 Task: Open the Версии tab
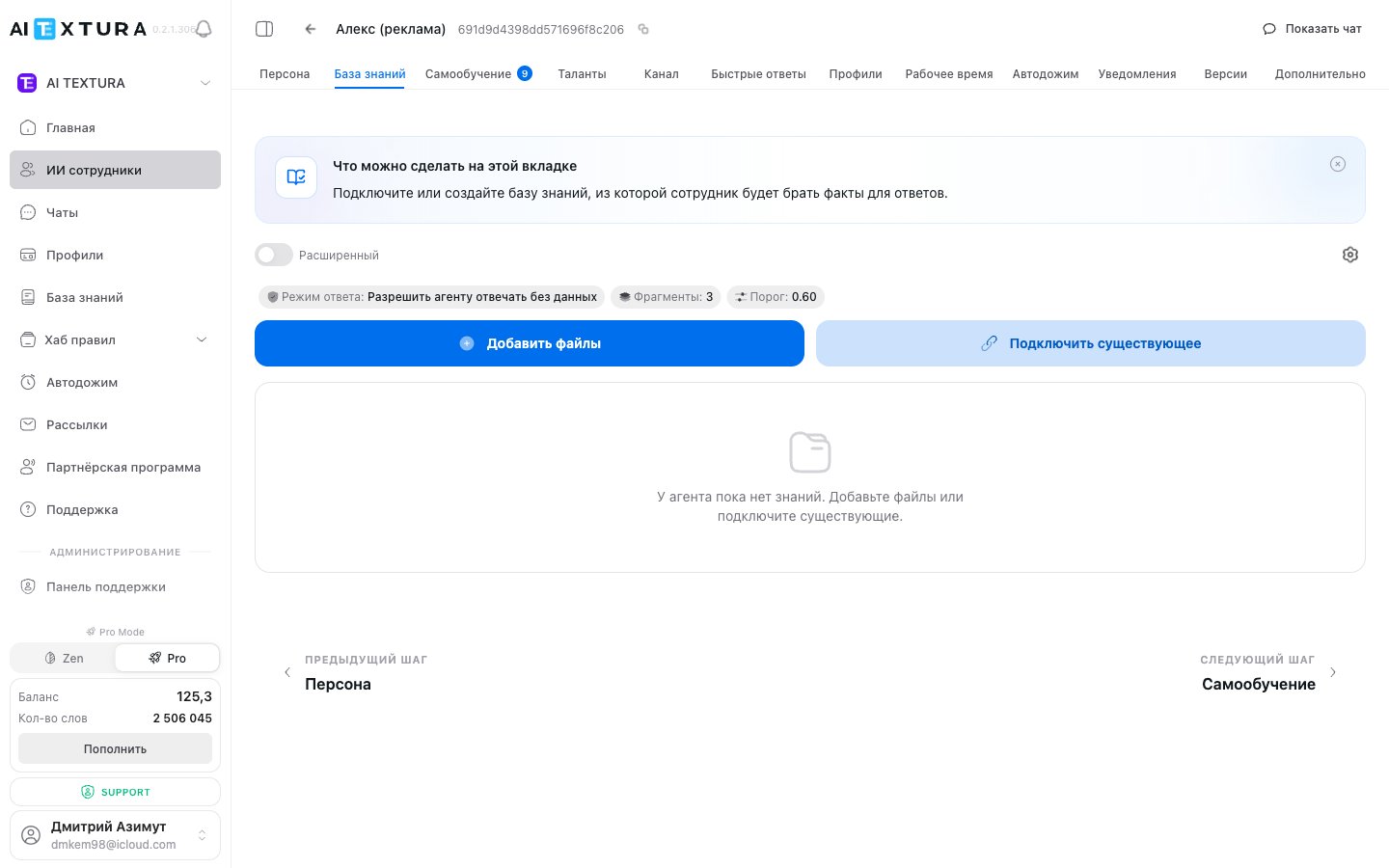point(1226,74)
